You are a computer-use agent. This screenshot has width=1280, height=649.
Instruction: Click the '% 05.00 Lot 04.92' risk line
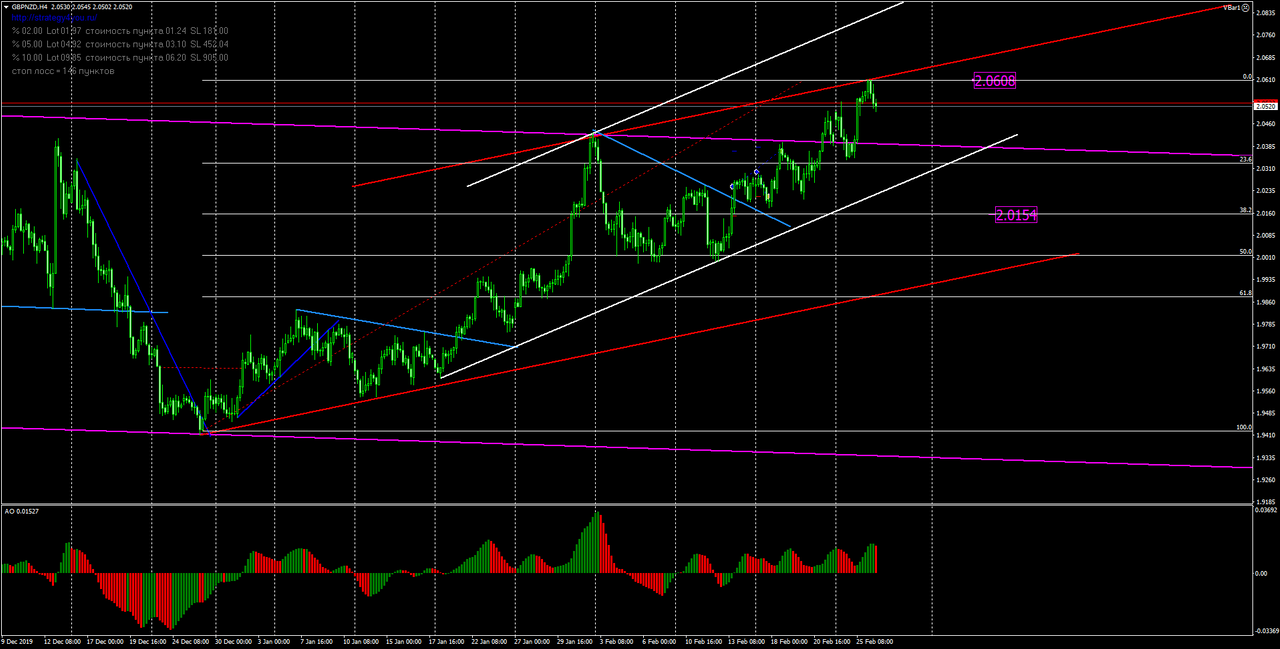pos(120,44)
